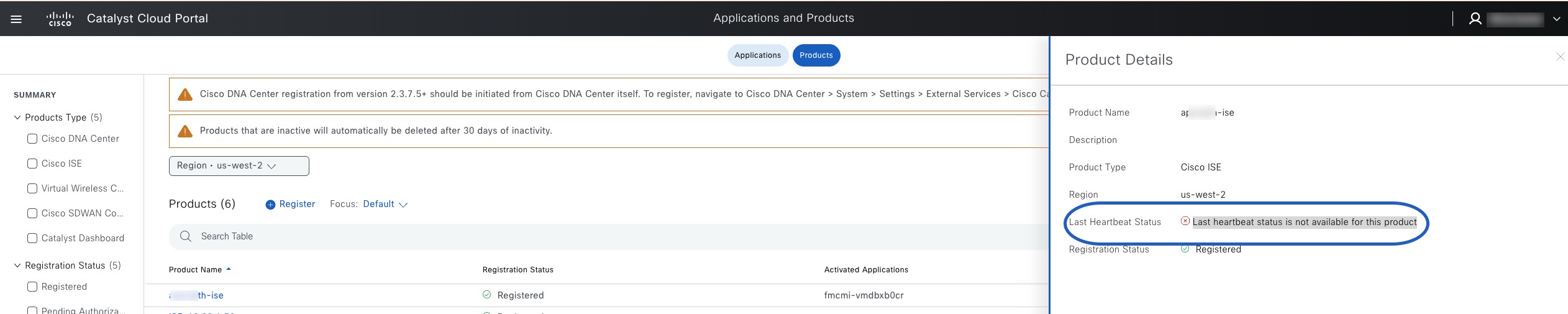Check the Cisco SDWAN Co... filter

point(32,213)
